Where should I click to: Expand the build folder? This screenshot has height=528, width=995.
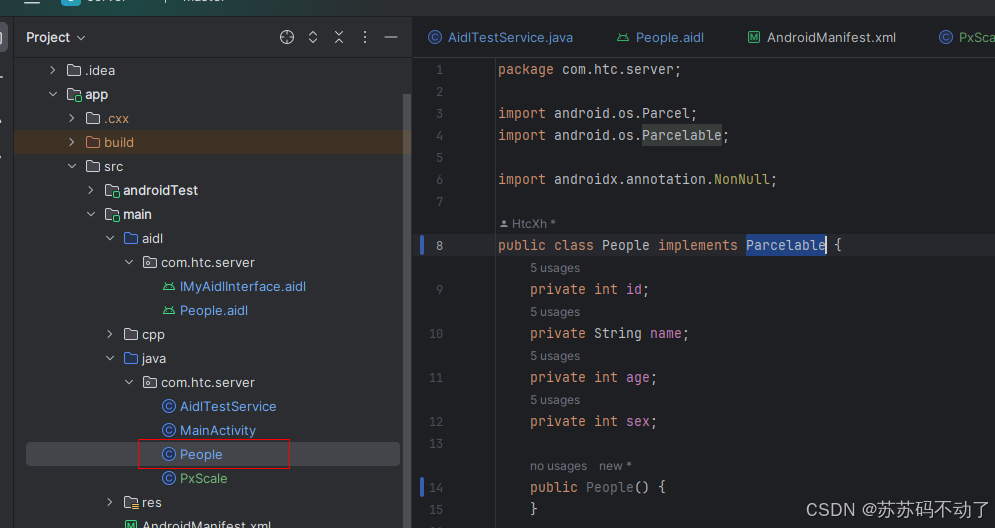72,142
